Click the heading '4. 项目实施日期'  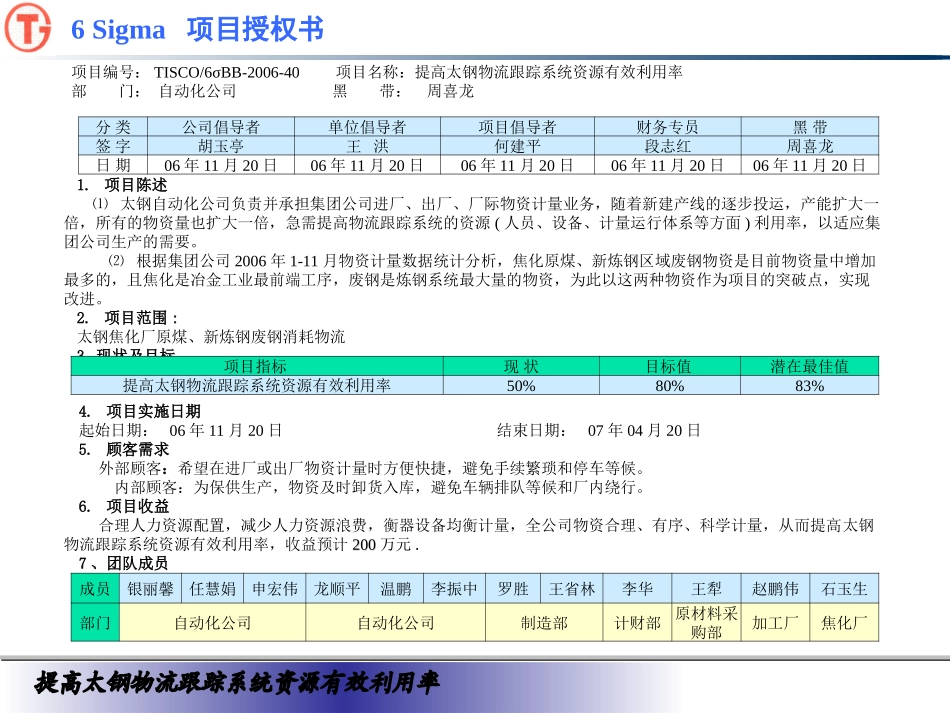coord(139,411)
